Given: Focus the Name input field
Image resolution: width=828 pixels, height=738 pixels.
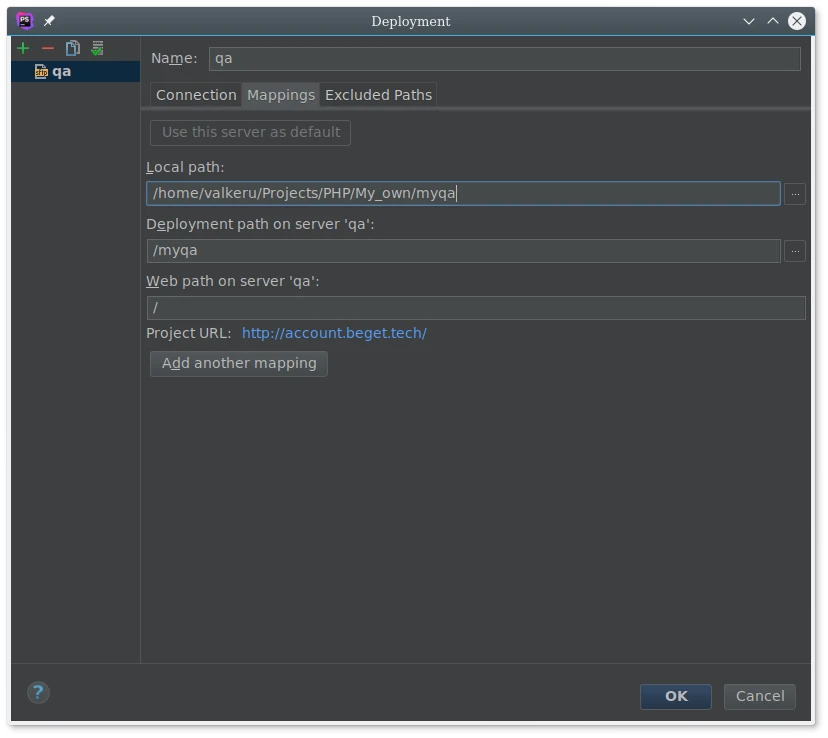Looking at the screenshot, I should [x=504, y=58].
